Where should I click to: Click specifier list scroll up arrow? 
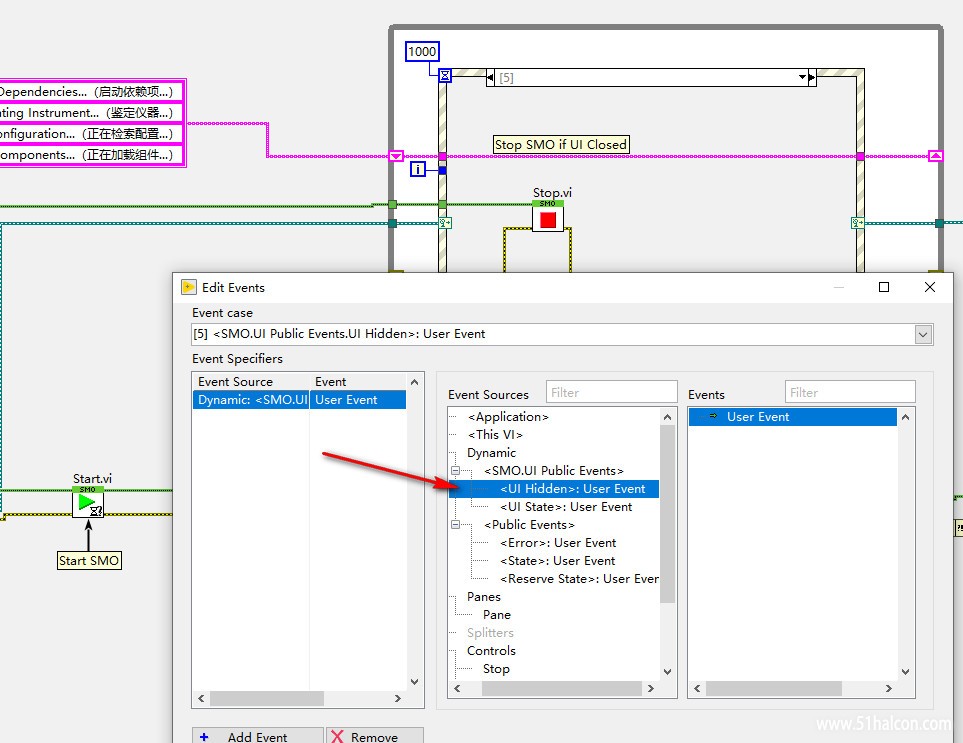click(415, 382)
